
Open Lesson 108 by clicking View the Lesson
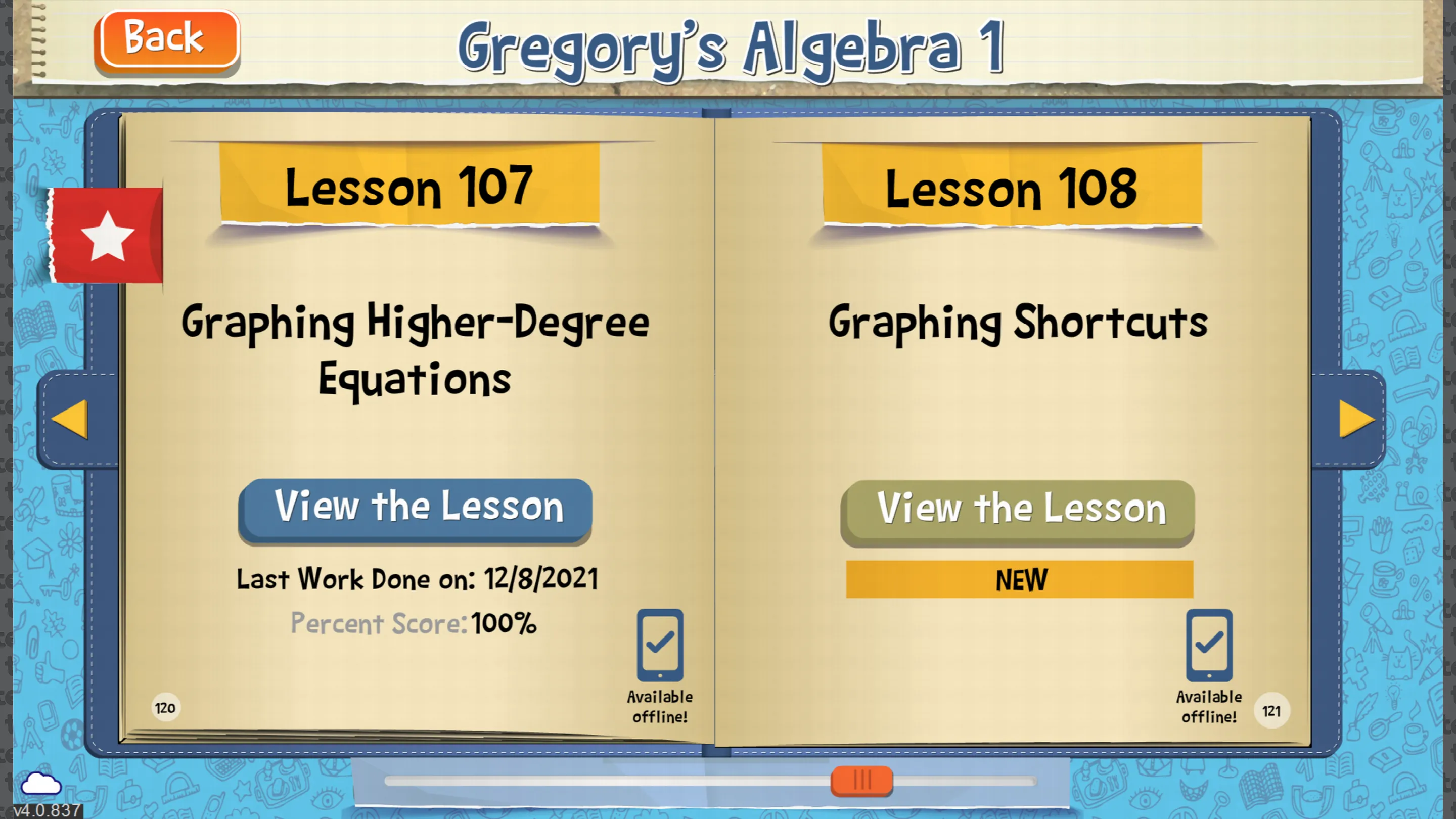pos(1020,509)
